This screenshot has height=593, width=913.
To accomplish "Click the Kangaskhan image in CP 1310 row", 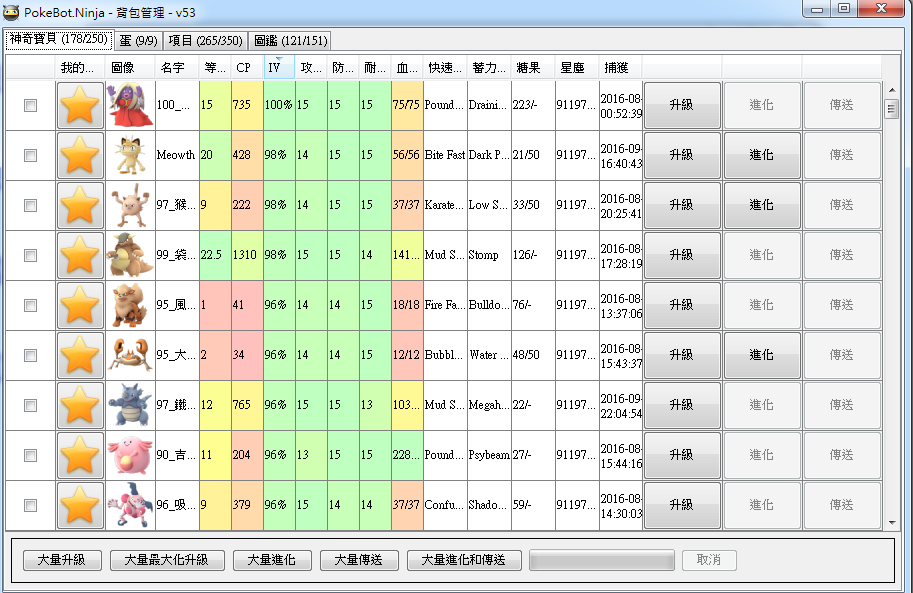I will coord(130,255).
